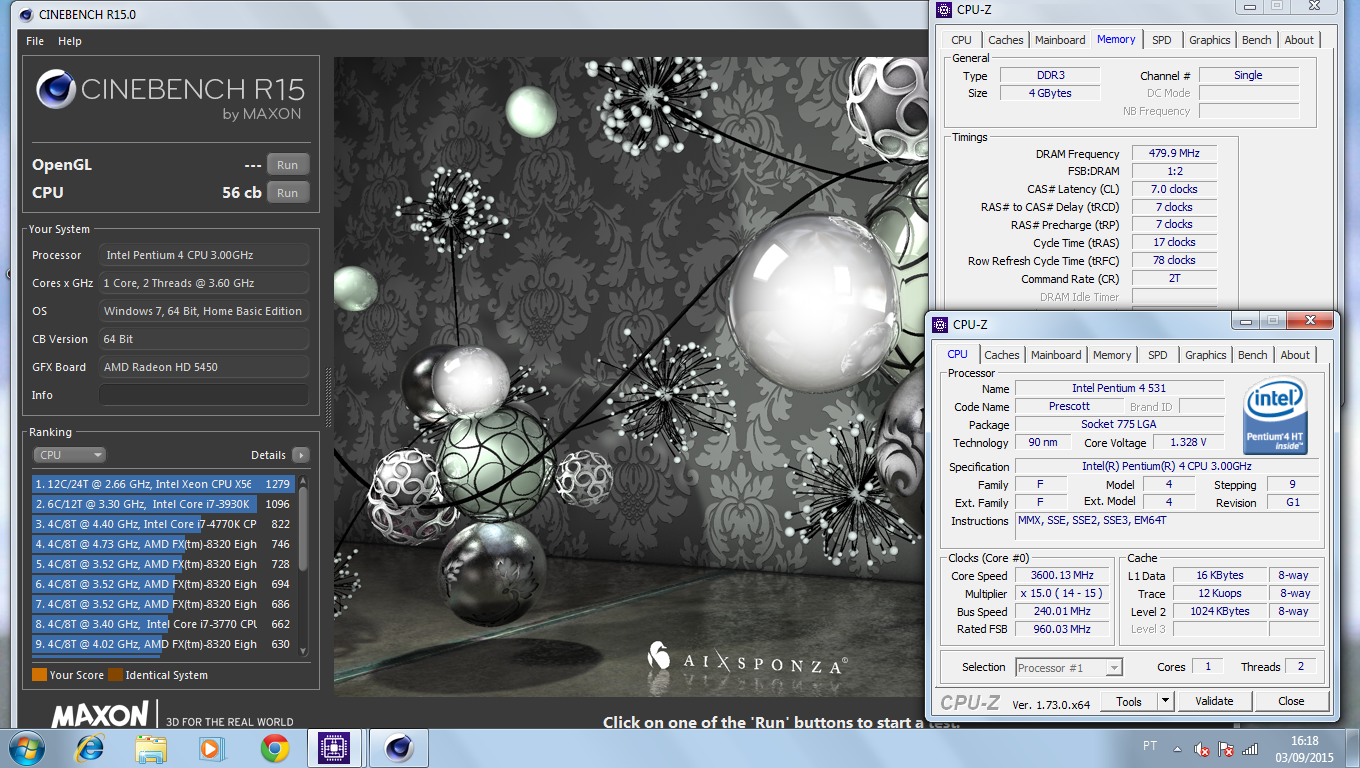Open SPD tab in back CPU-Z window
The height and width of the screenshot is (768, 1360).
click(1162, 40)
